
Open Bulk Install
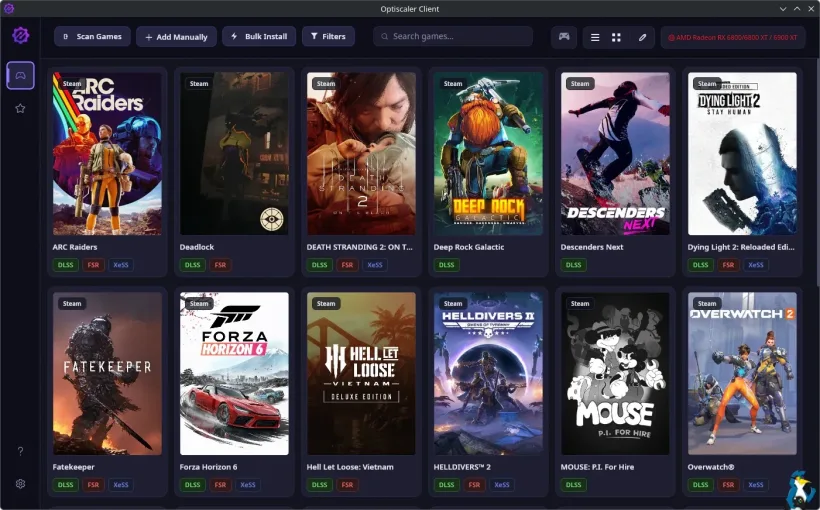pyautogui.click(x=259, y=37)
